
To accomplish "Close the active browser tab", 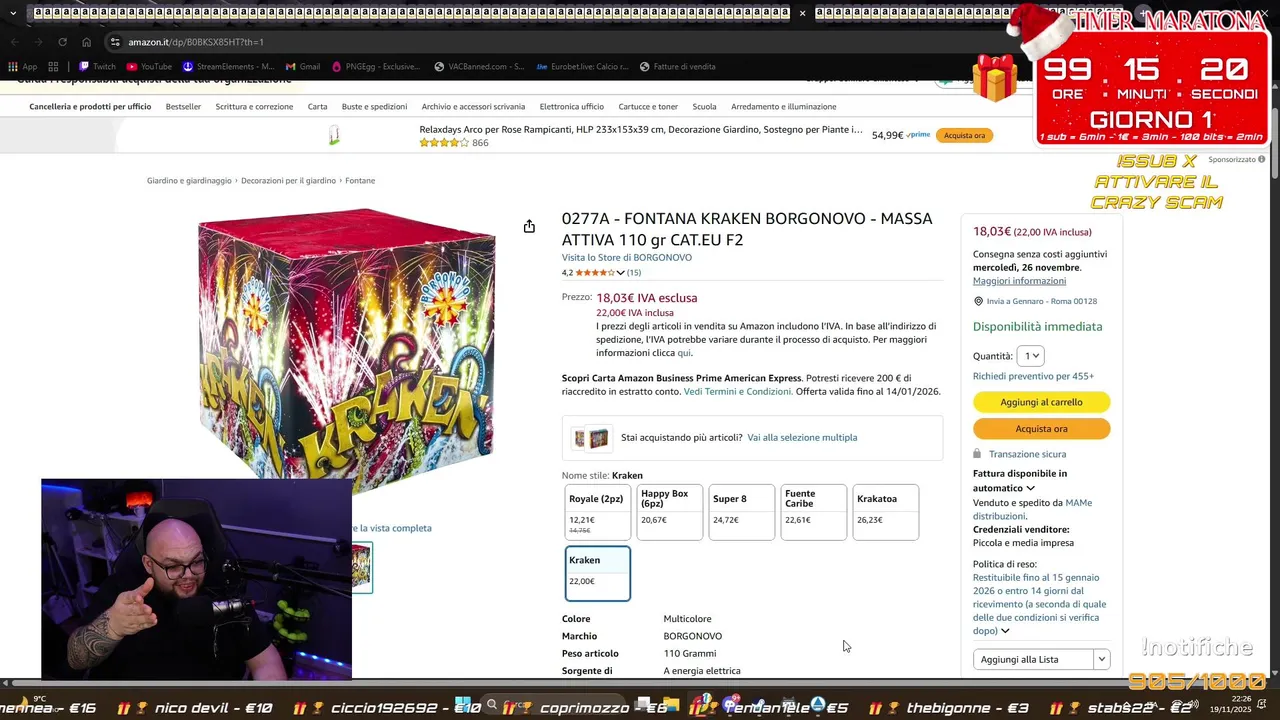I will [802, 13].
